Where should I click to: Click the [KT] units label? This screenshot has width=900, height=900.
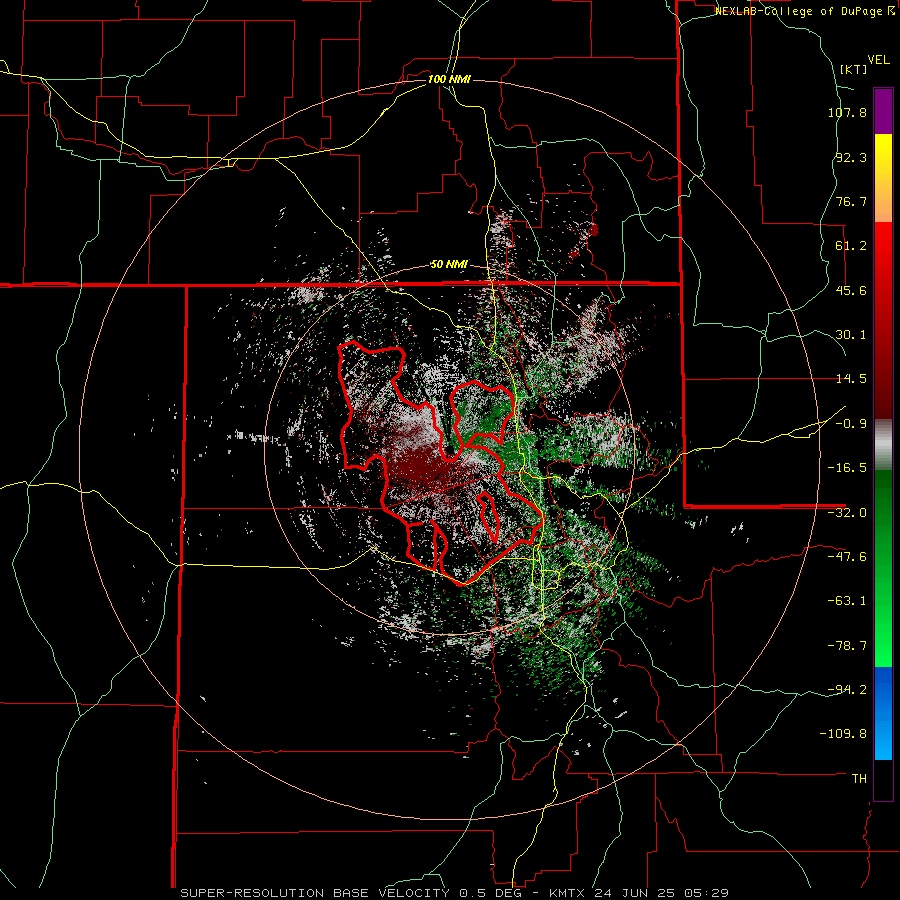853,69
